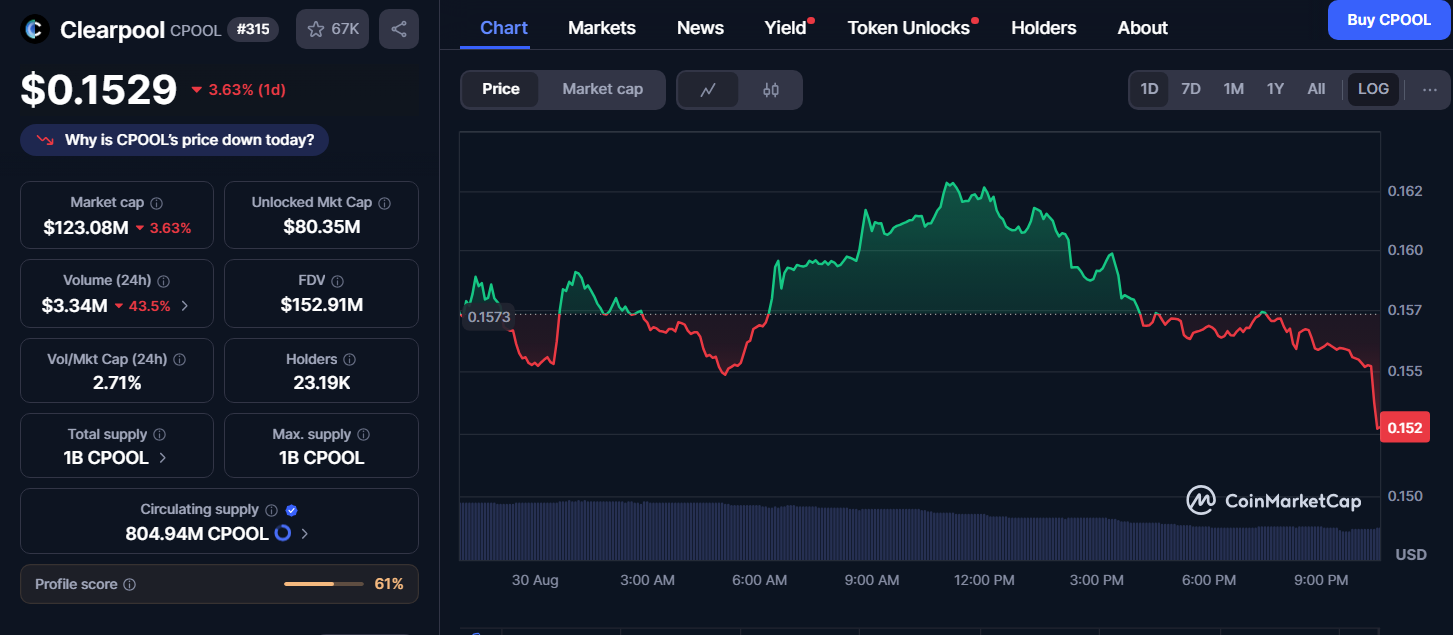This screenshot has width=1453, height=635.
Task: Click the $0.1529 price text
Action: click(x=99, y=90)
